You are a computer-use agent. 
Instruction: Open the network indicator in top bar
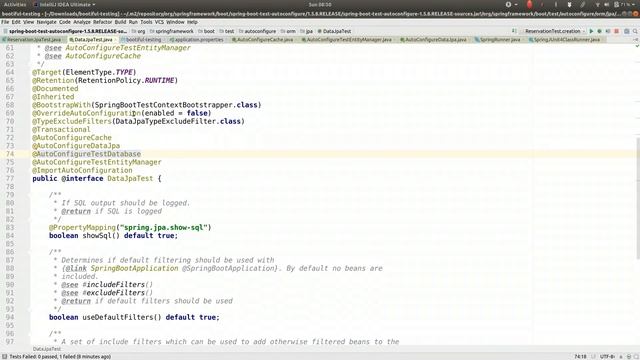[598, 4]
